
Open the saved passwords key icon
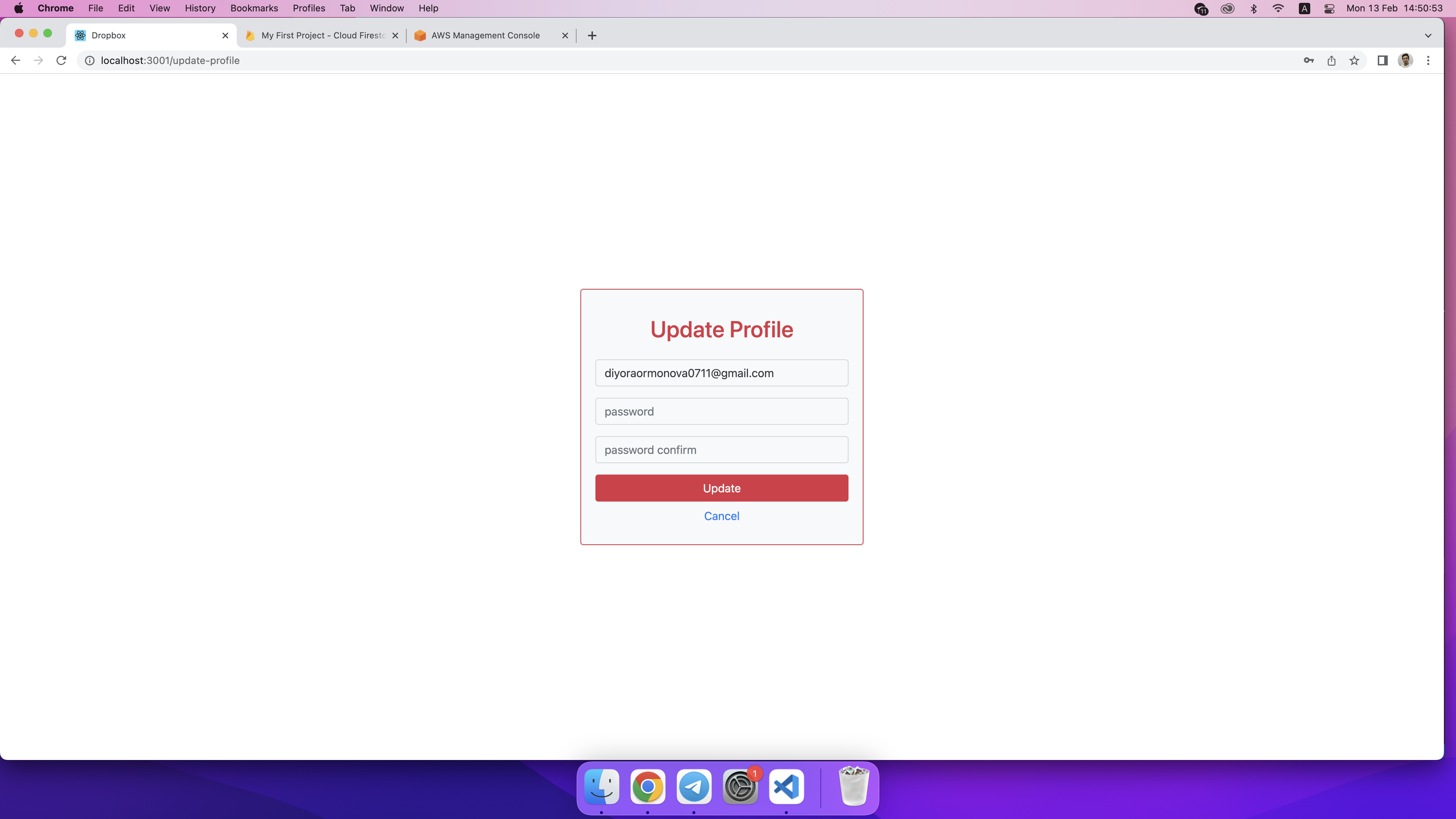click(1308, 60)
